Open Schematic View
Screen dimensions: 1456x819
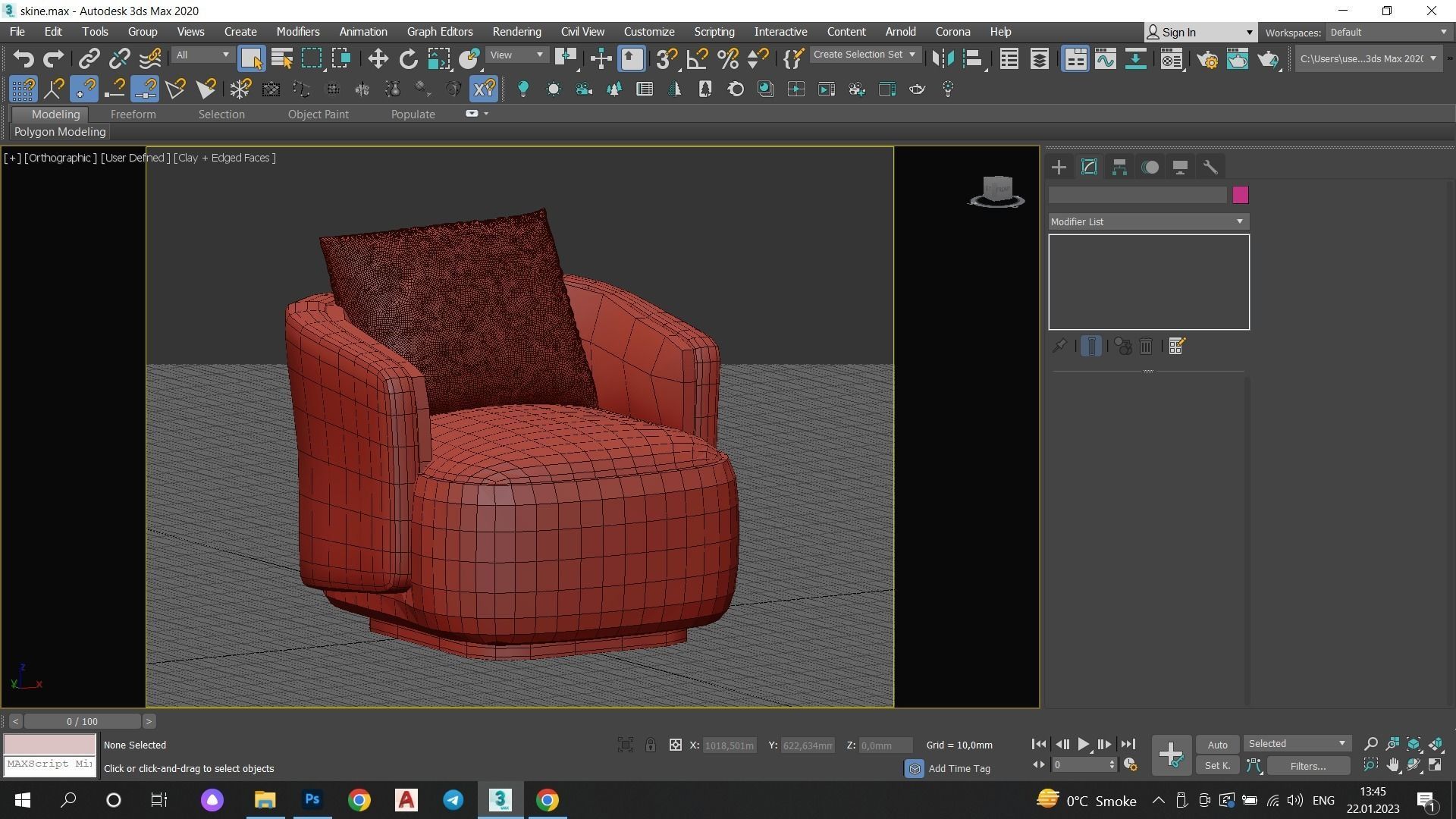coord(1135,58)
